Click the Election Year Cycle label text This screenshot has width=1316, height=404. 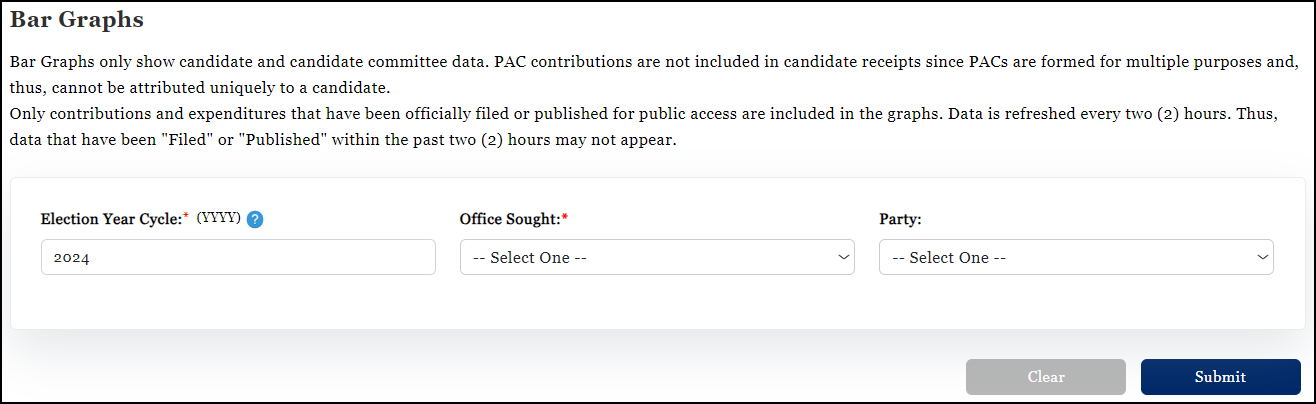pyautogui.click(x=111, y=218)
